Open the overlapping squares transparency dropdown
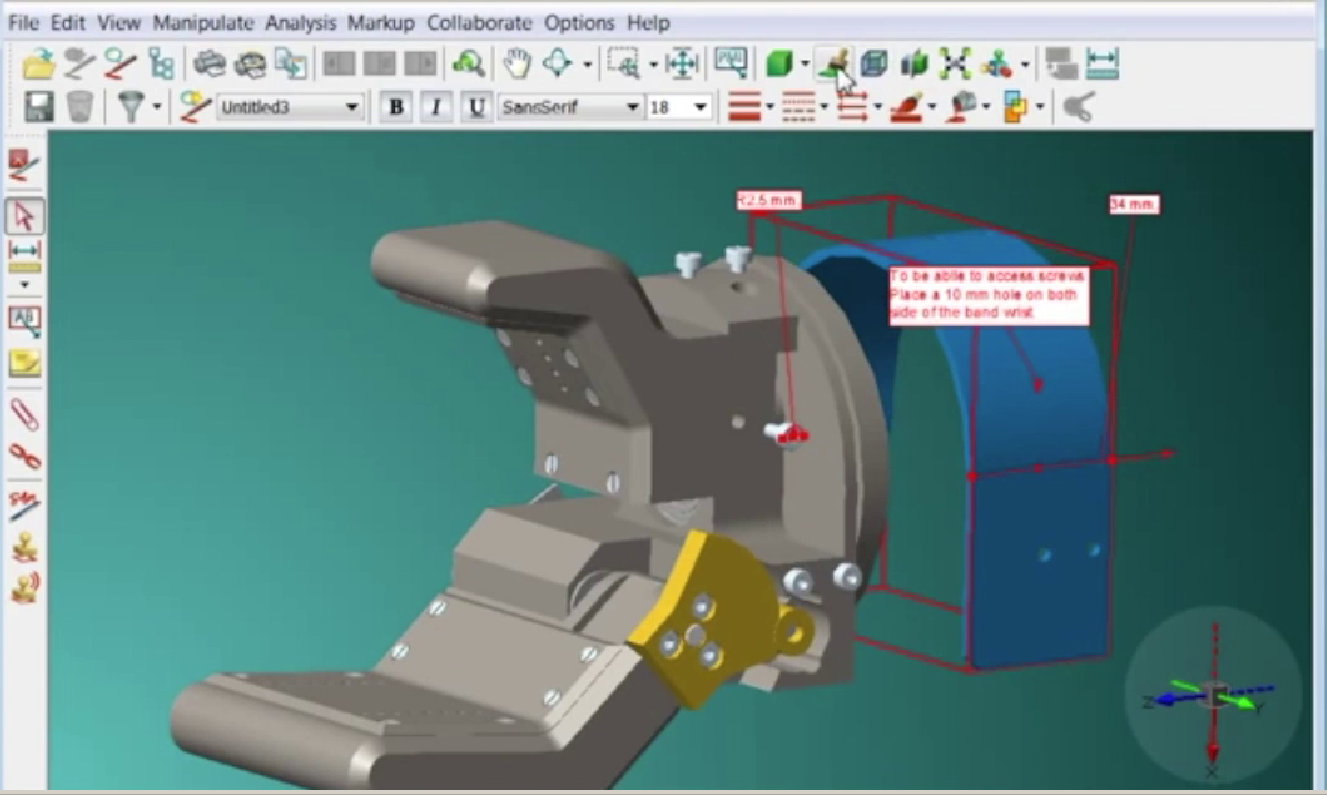Viewport: 1327px width, 795px height. coord(1040,106)
